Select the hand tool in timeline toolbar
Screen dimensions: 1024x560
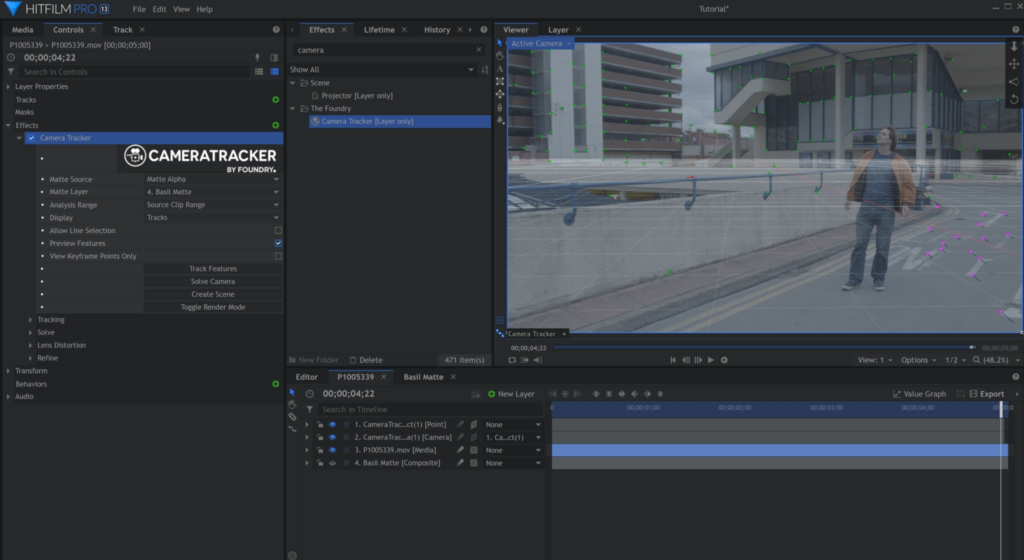click(x=292, y=405)
